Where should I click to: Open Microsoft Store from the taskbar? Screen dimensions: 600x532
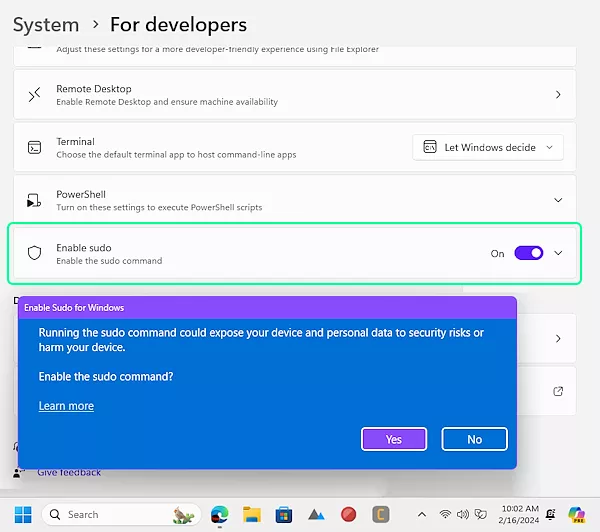tap(283, 514)
